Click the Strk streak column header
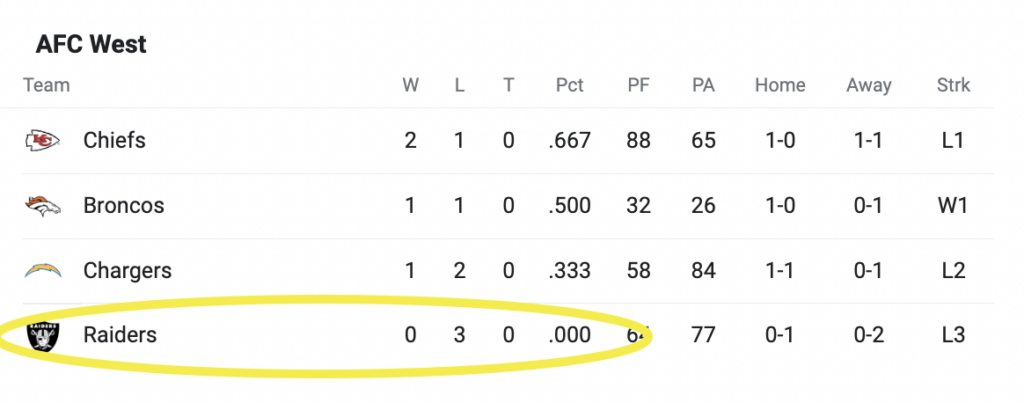This screenshot has width=1024, height=403. tap(953, 86)
